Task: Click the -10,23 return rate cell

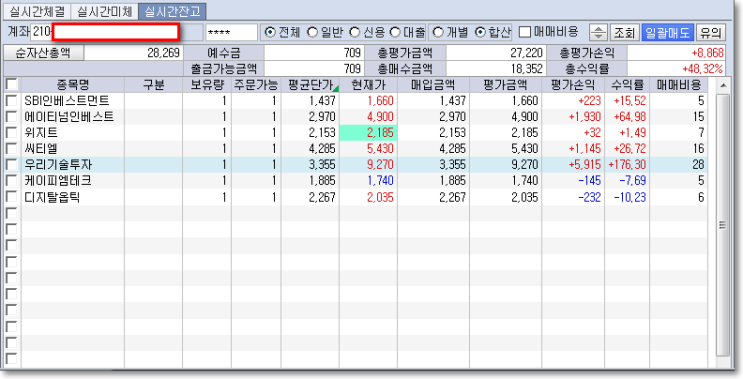Action: click(627, 197)
